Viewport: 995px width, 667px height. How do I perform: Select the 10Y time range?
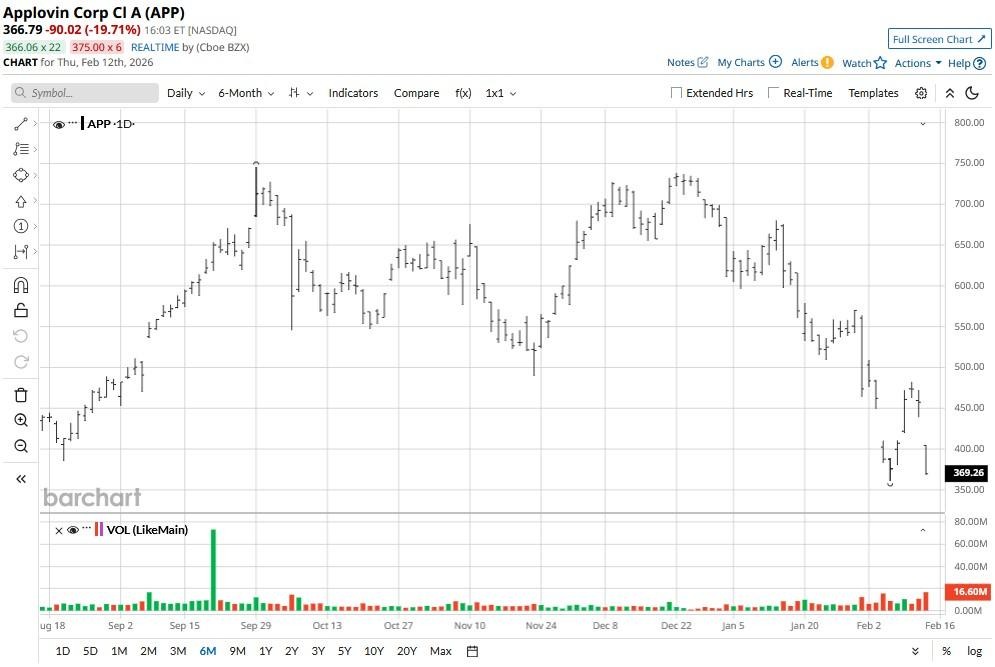click(x=374, y=650)
